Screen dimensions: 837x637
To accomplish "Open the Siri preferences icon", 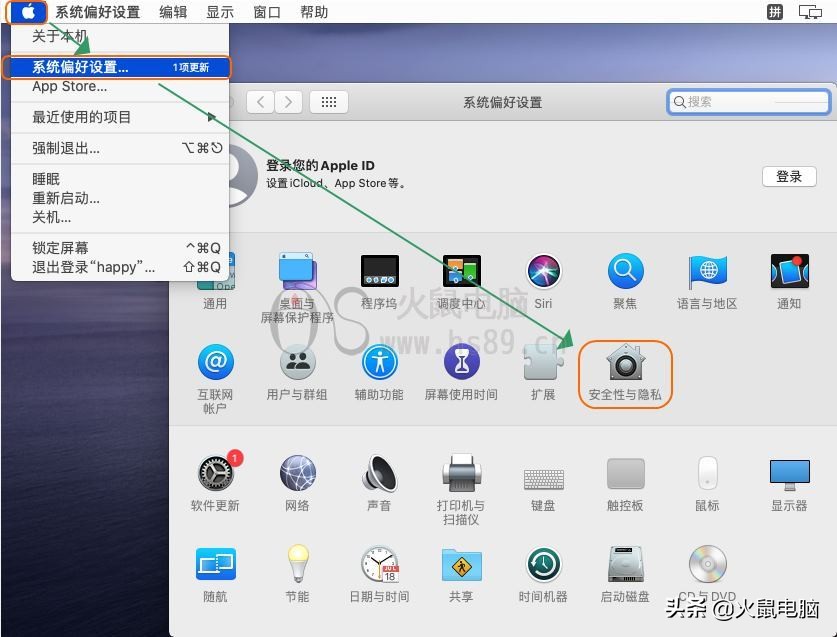I will point(543,271).
